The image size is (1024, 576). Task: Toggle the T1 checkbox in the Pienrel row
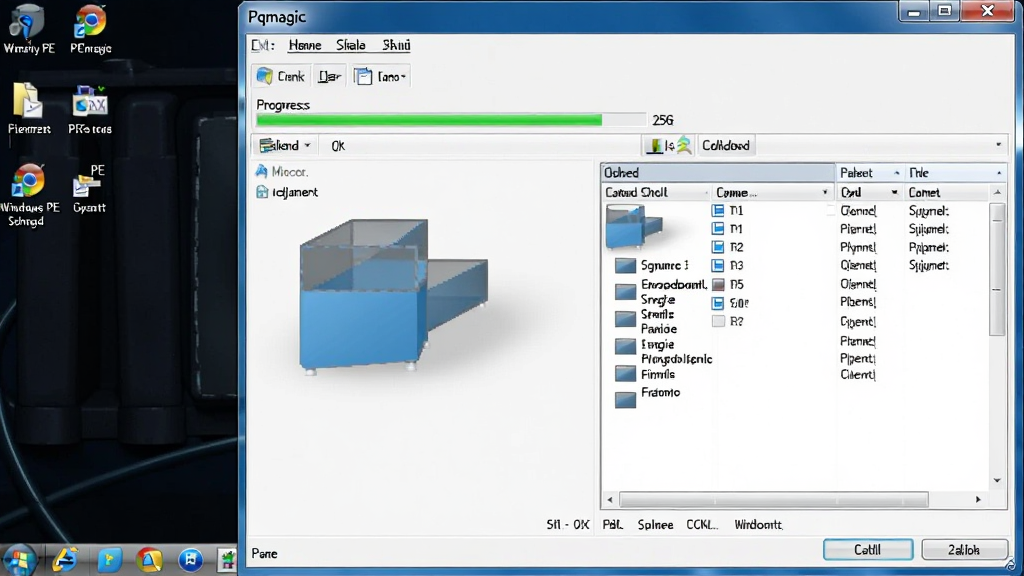tap(718, 229)
